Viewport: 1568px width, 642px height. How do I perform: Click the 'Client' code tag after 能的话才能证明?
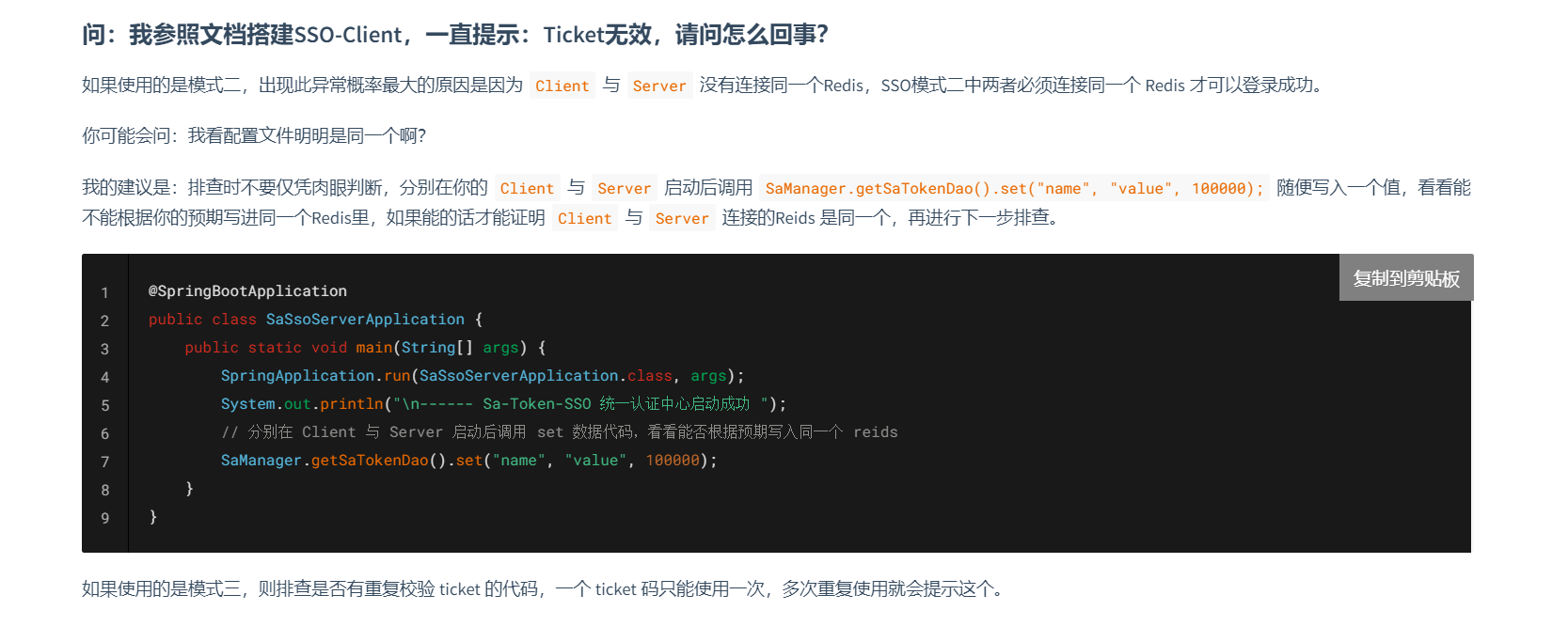584,218
